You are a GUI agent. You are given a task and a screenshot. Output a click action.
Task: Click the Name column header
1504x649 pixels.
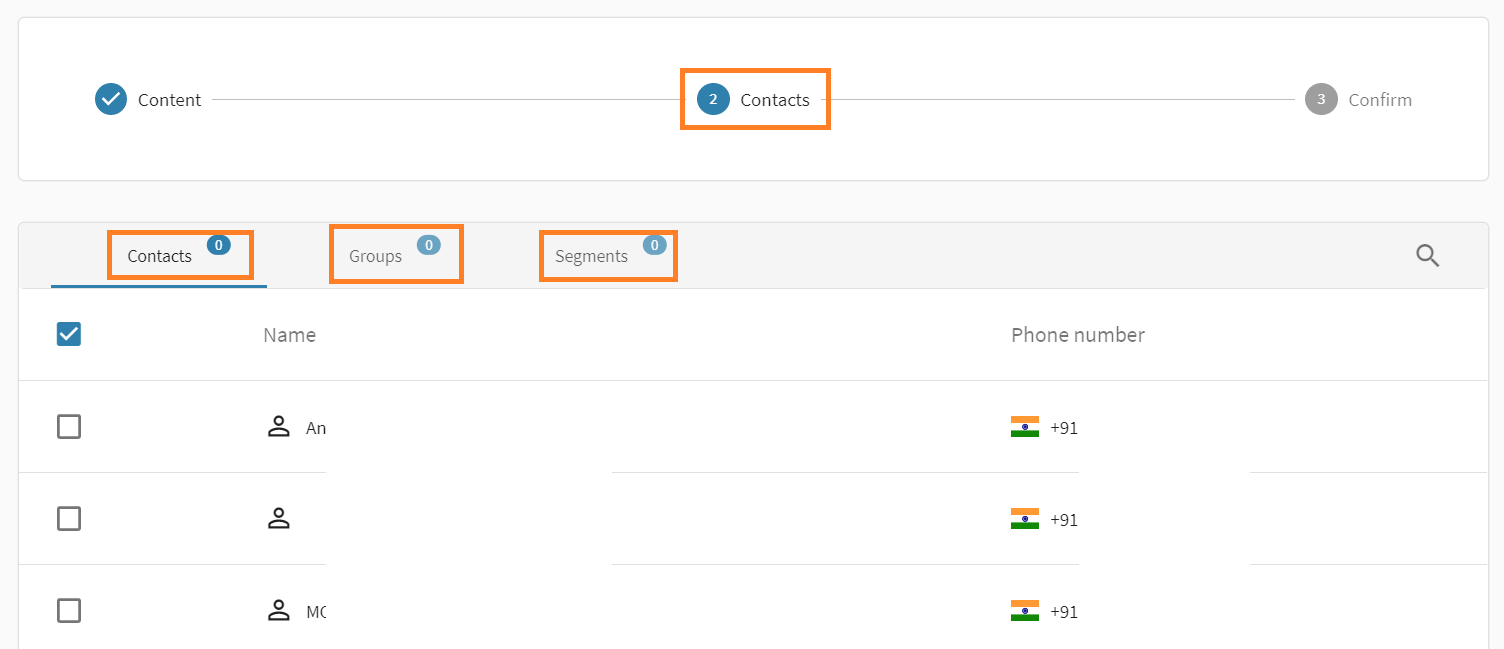coord(289,335)
